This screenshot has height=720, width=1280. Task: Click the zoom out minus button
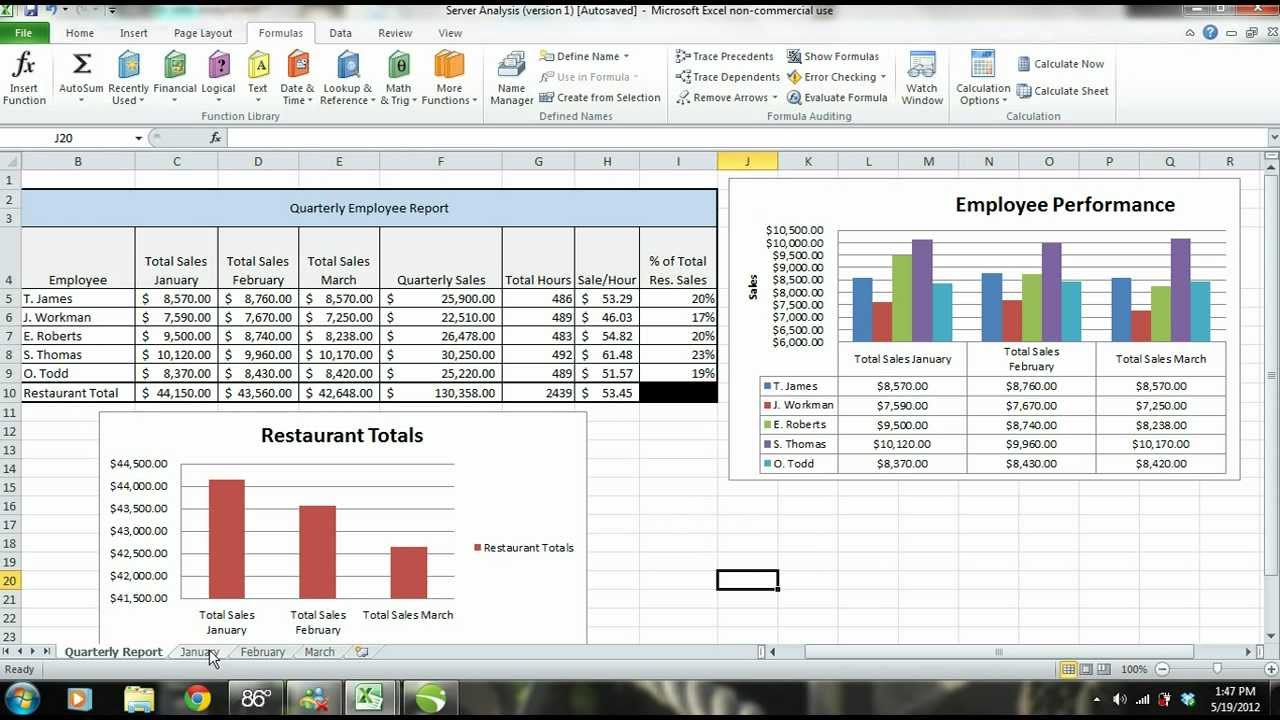tap(1163, 669)
